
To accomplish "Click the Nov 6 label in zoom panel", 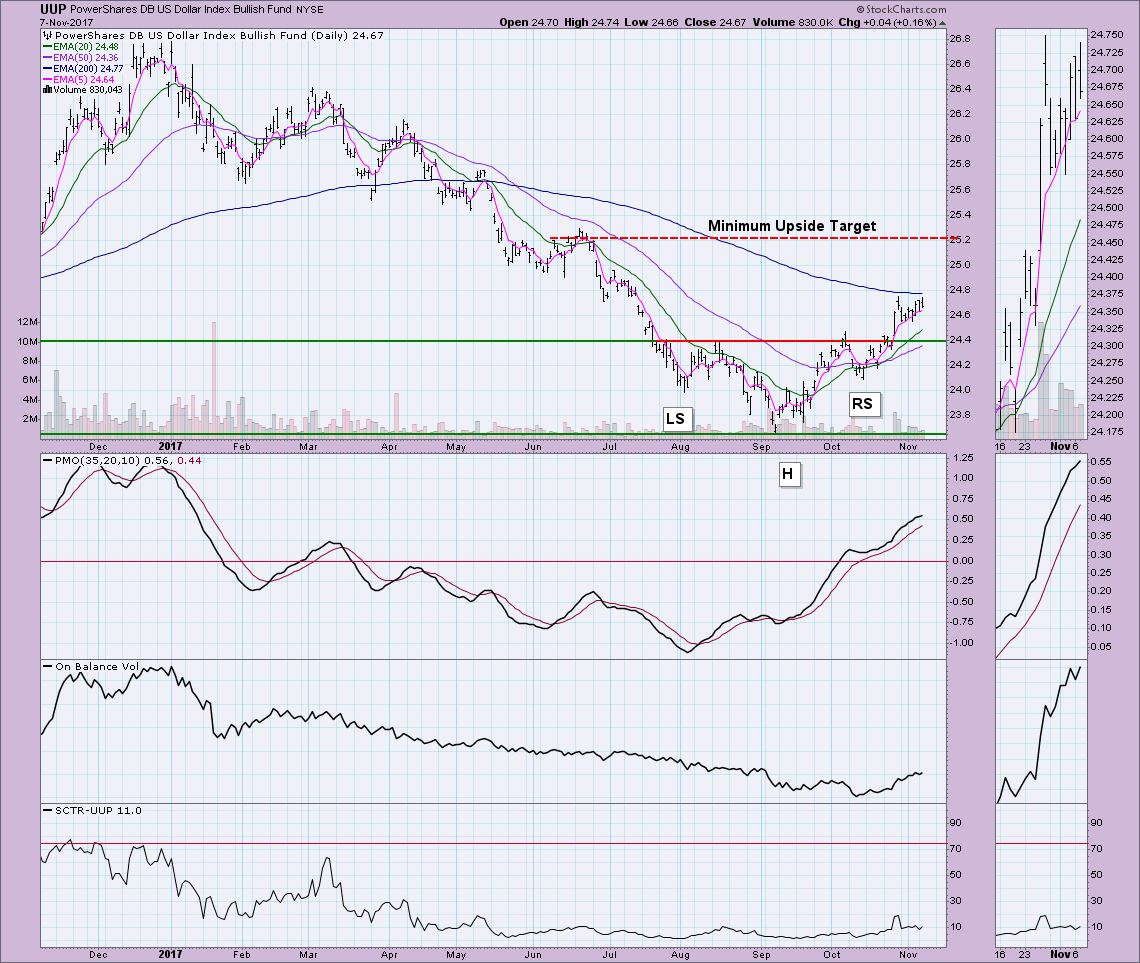I will coord(1064,445).
